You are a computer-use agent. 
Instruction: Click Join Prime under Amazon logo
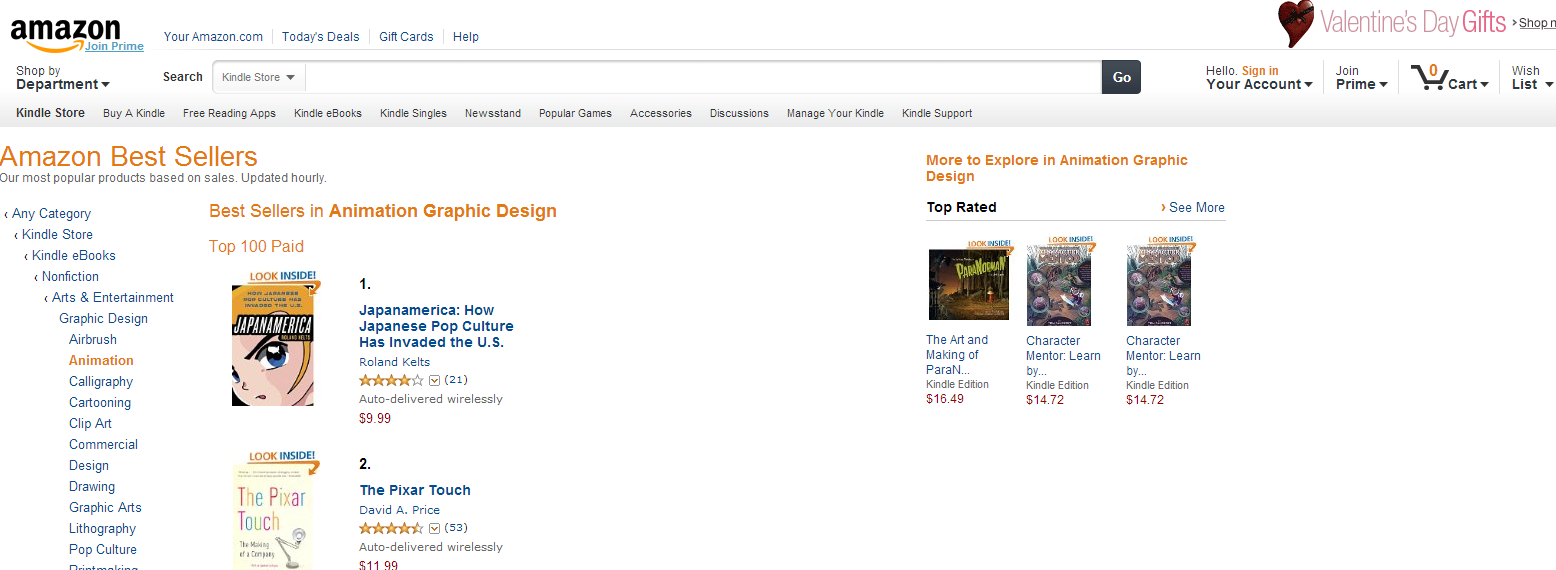pos(114,46)
